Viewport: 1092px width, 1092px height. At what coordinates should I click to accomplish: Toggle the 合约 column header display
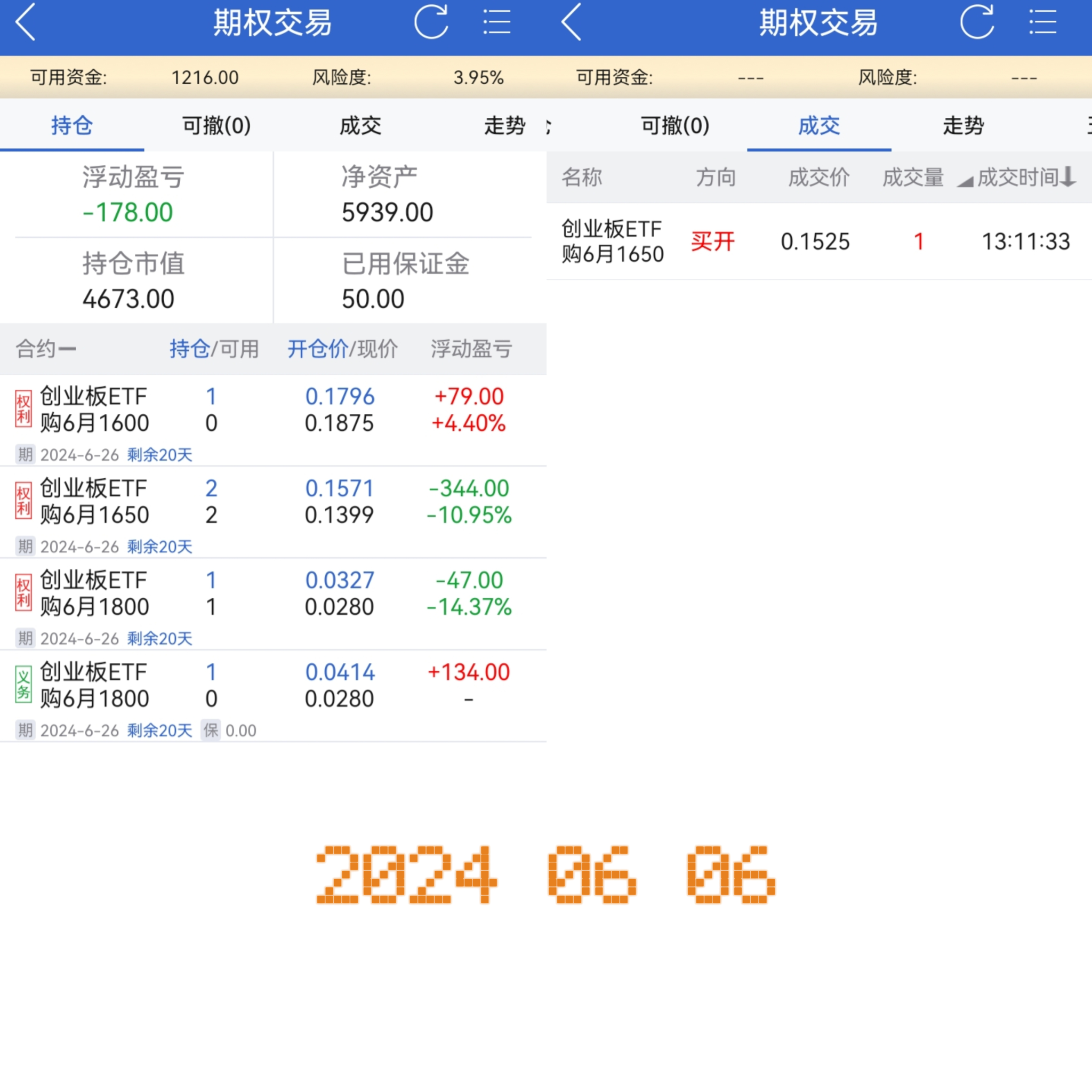pos(45,349)
